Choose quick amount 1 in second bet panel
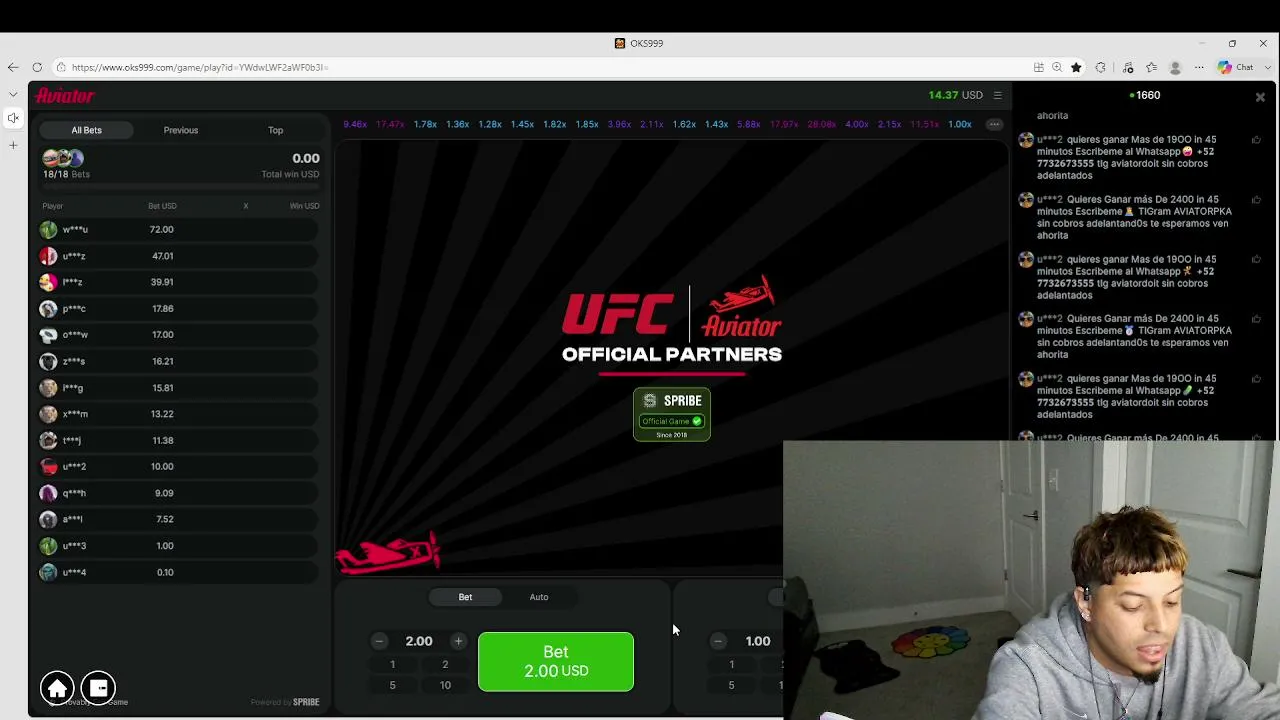 pyautogui.click(x=731, y=664)
